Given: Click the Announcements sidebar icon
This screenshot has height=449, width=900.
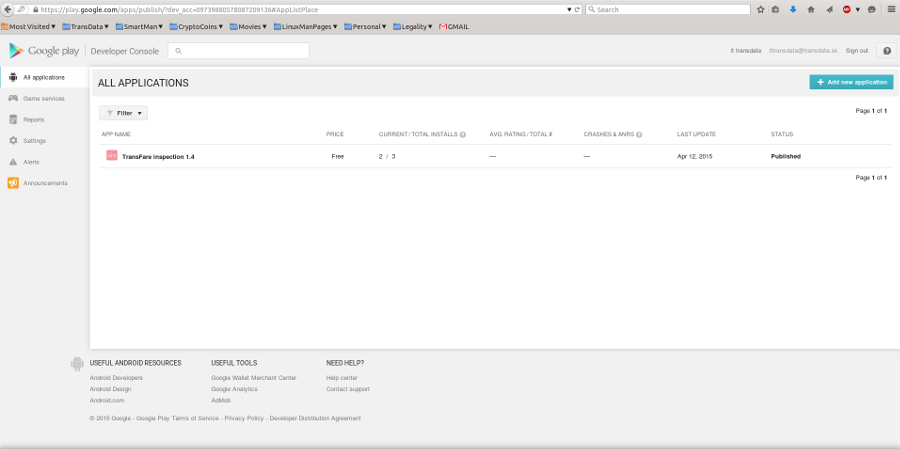Looking at the screenshot, I should point(13,183).
